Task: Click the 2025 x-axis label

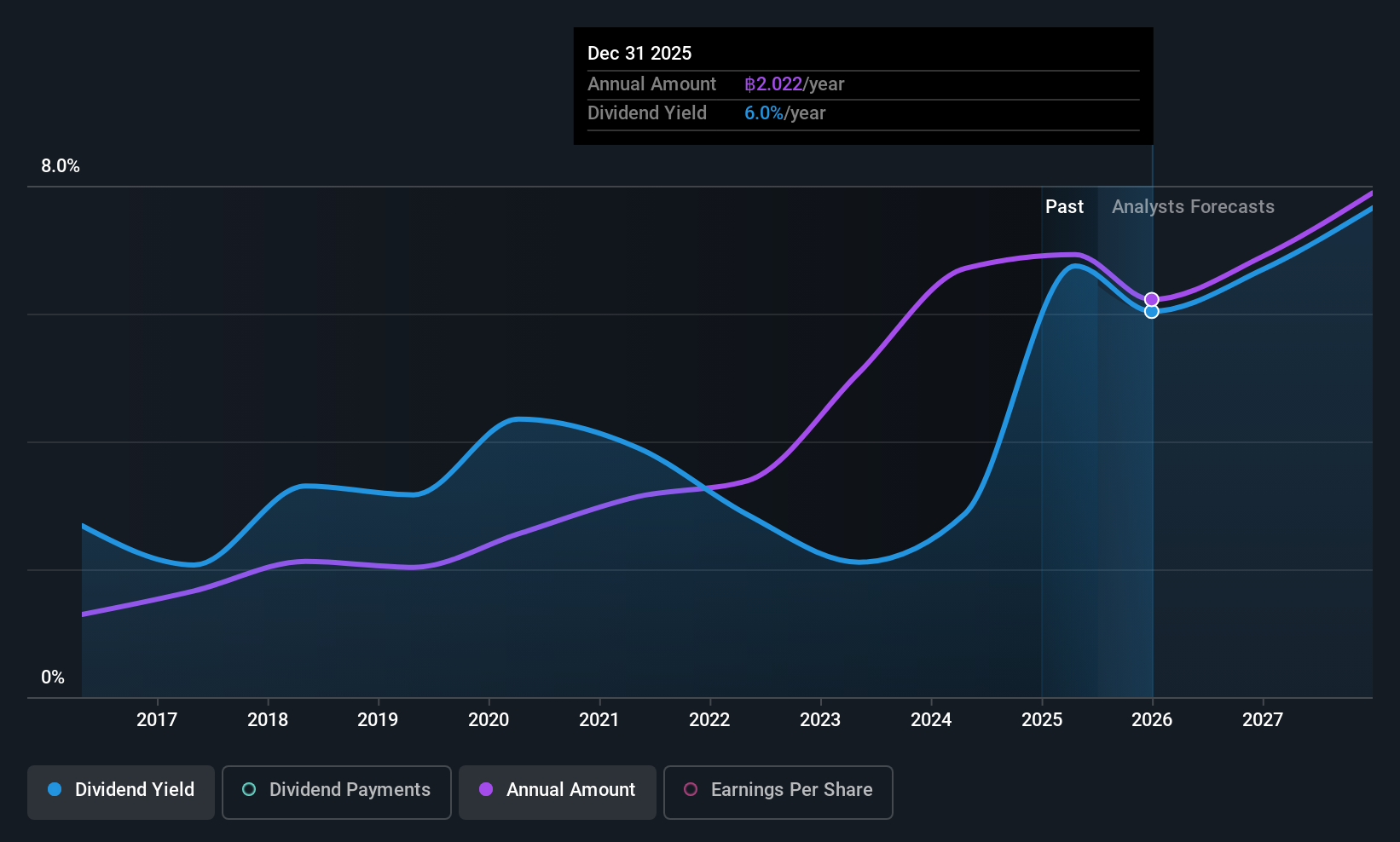Action: pyautogui.click(x=1042, y=720)
